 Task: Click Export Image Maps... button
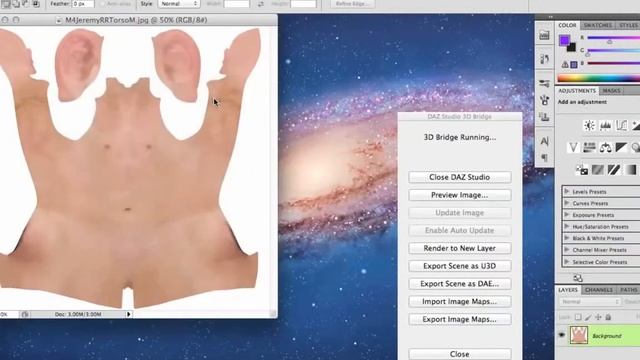(x=460, y=319)
